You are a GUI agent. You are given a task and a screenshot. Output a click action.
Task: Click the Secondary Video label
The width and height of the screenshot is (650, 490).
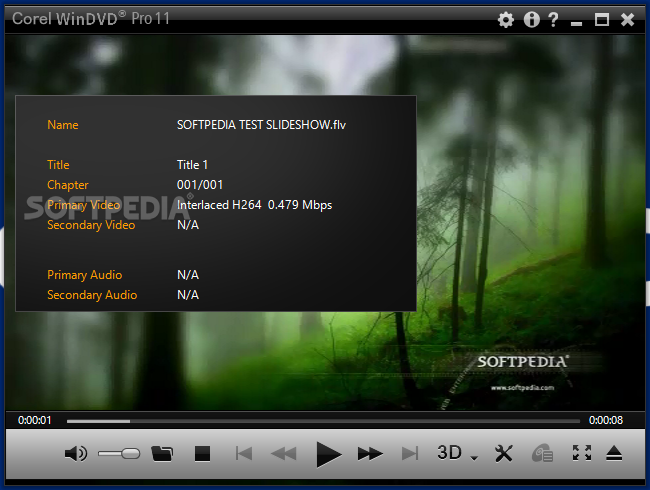pos(91,225)
